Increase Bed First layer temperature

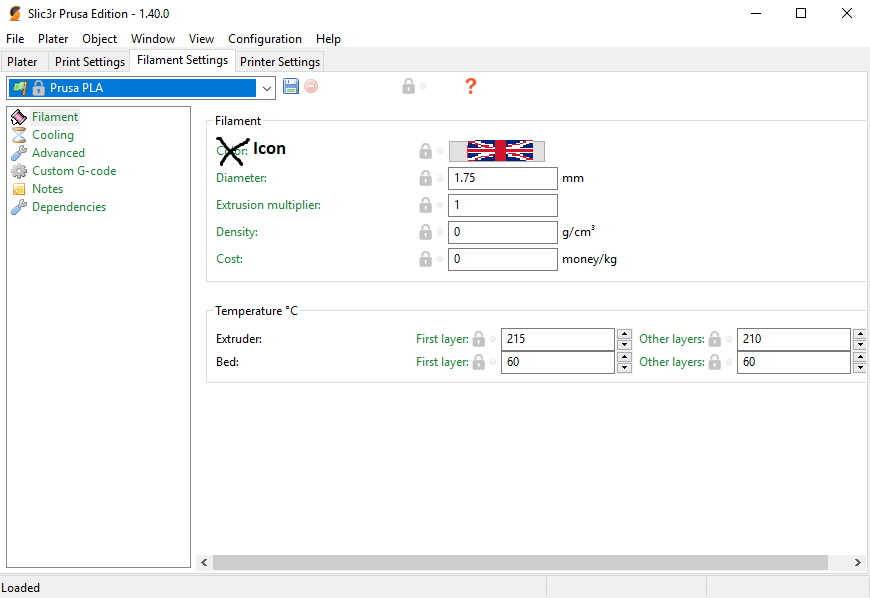click(624, 357)
